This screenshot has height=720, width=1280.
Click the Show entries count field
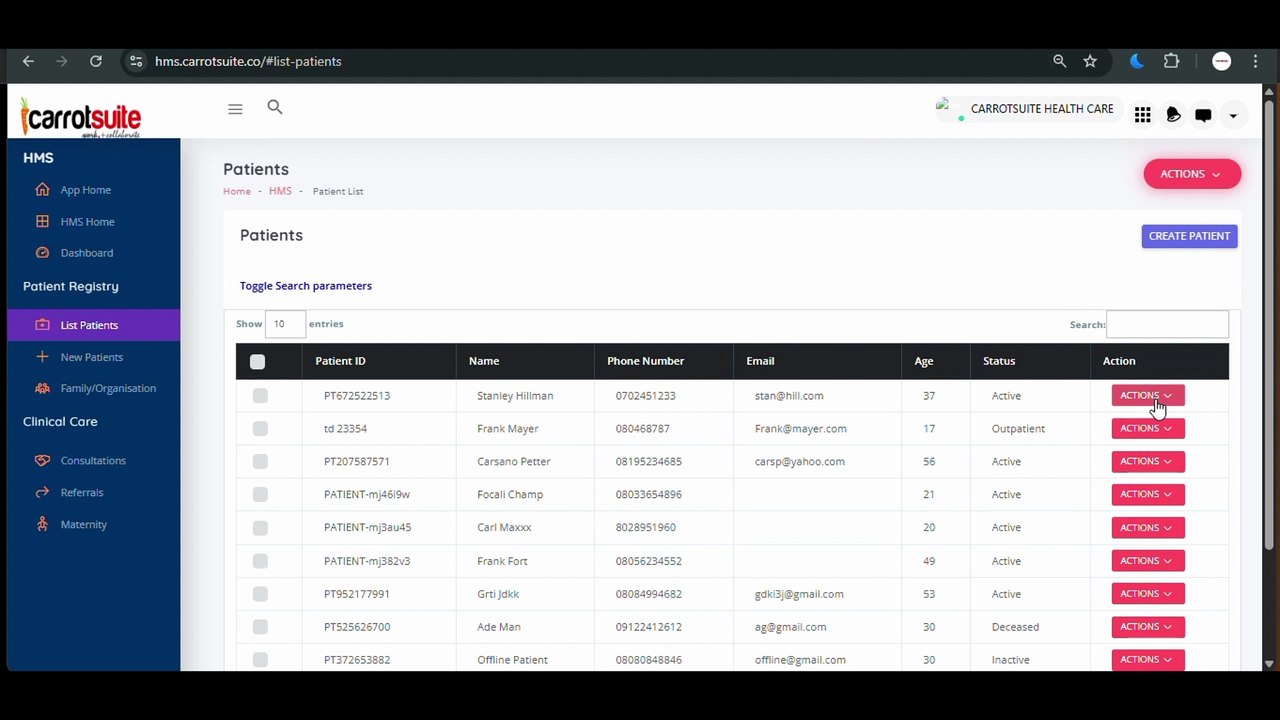tap(285, 324)
